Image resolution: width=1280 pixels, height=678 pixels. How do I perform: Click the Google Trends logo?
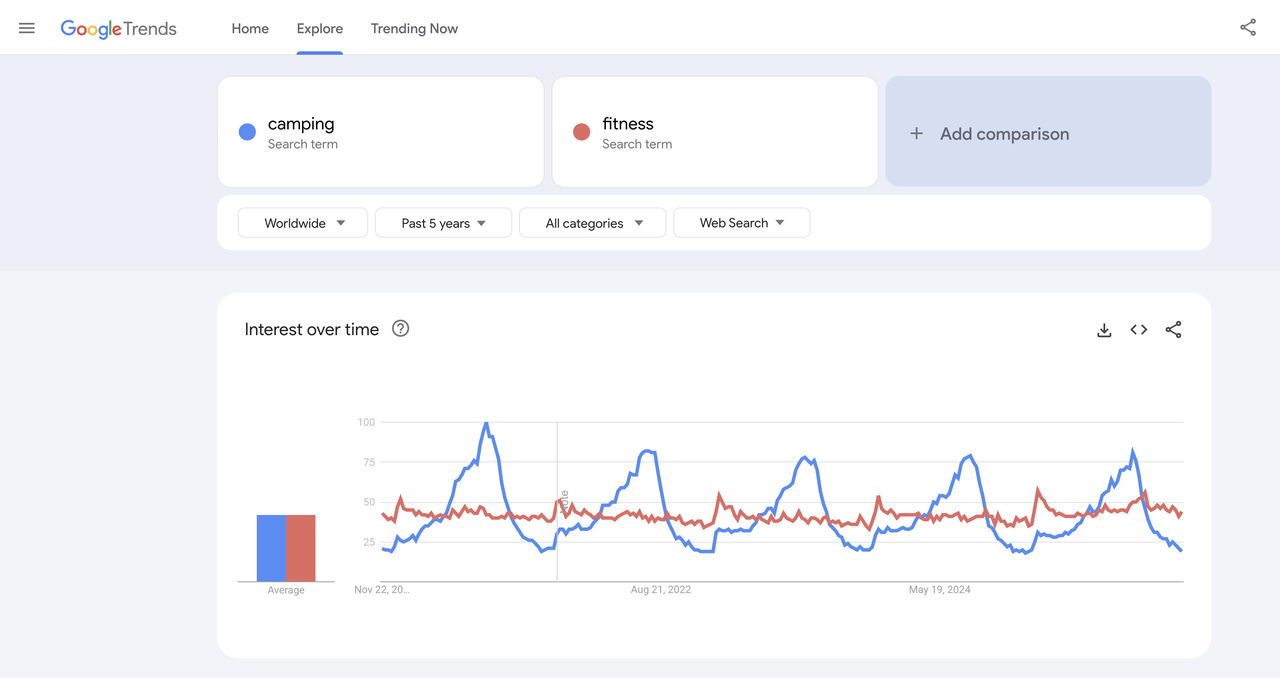tap(119, 29)
